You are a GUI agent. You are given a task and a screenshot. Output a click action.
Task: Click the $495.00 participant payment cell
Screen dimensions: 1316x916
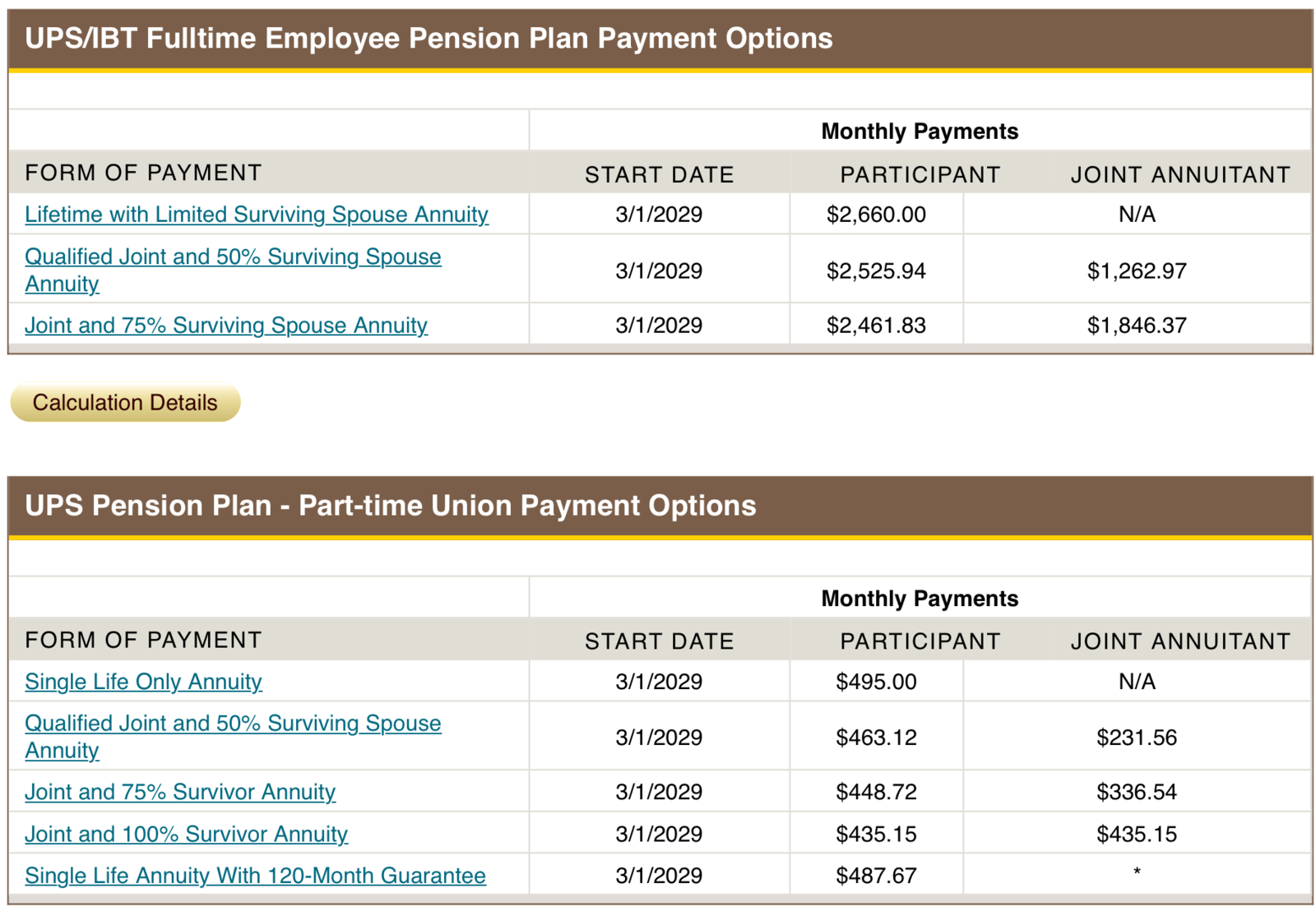[876, 682]
